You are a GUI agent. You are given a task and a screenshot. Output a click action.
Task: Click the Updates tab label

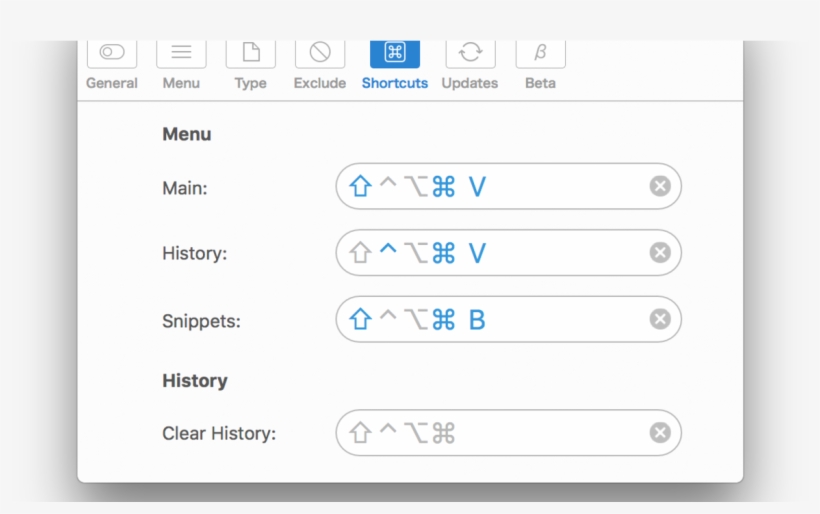click(x=470, y=83)
